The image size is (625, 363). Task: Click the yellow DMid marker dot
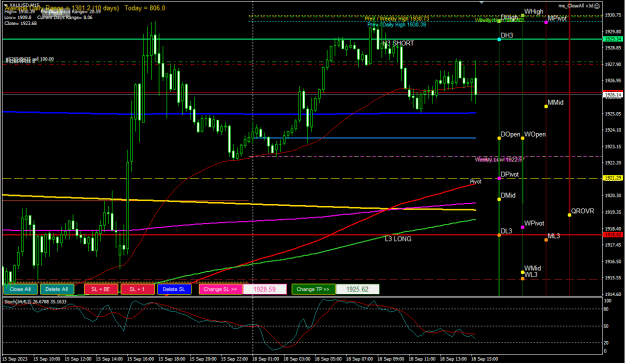(x=499, y=199)
